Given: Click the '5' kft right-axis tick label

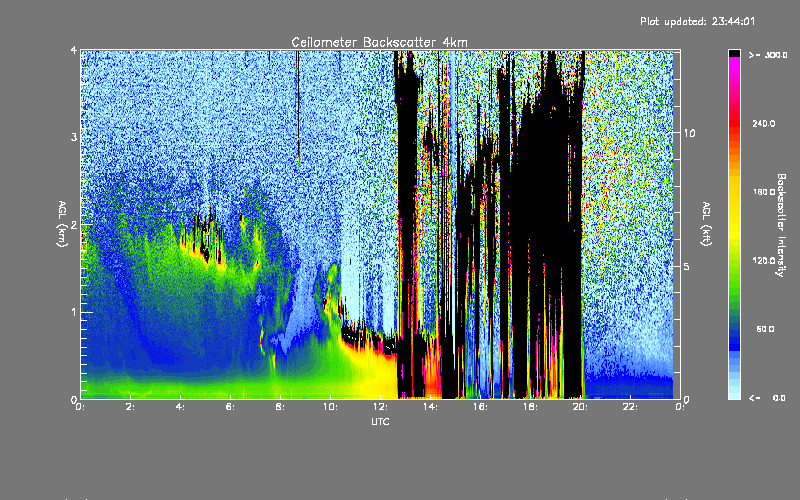Looking at the screenshot, I should 687,266.
